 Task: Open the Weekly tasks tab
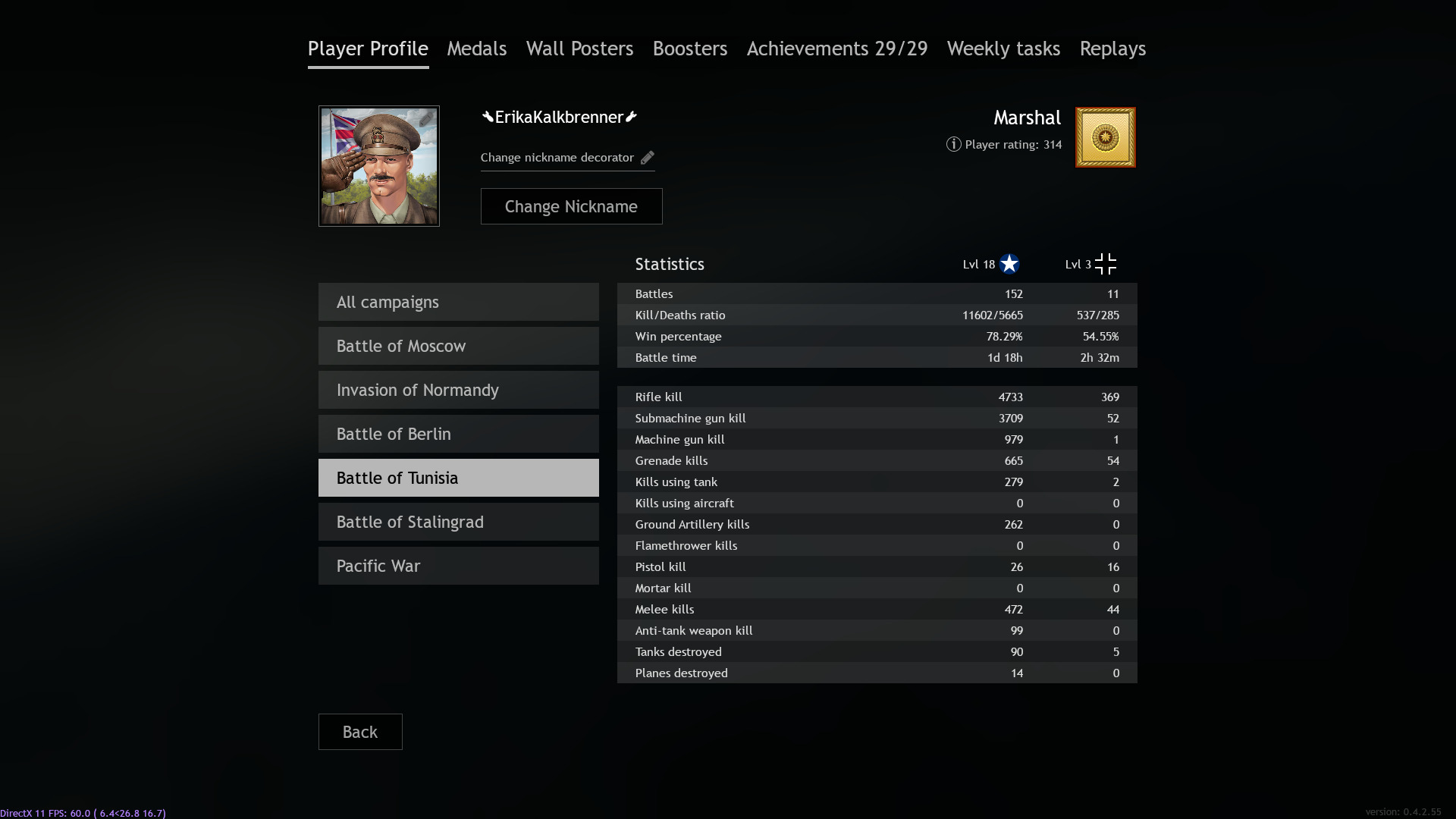(x=1003, y=49)
